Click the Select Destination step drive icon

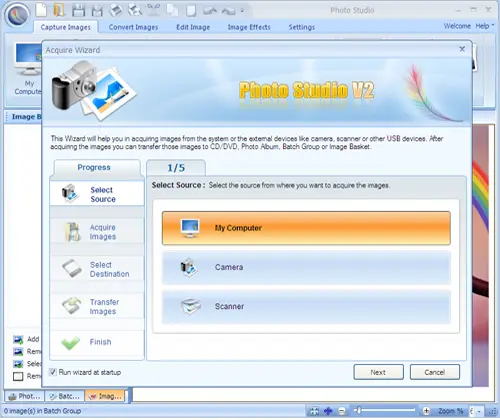(72, 269)
